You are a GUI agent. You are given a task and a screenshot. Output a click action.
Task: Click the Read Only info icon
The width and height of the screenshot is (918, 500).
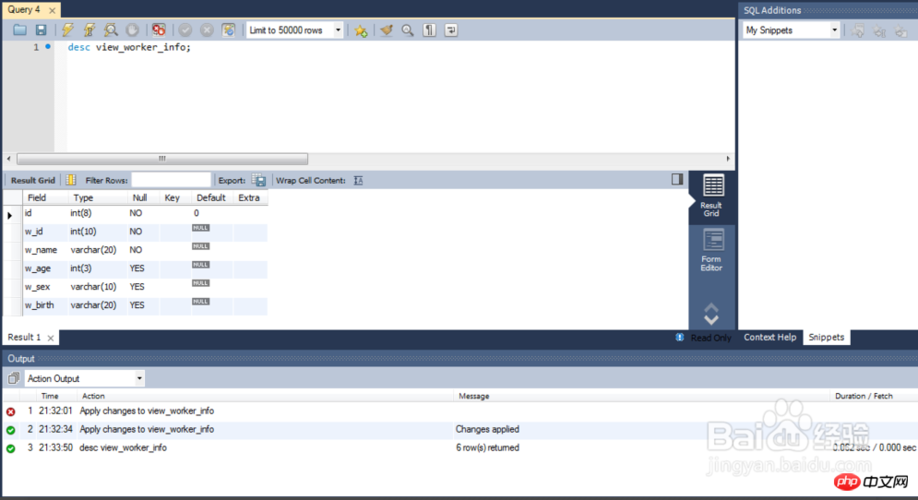[680, 337]
